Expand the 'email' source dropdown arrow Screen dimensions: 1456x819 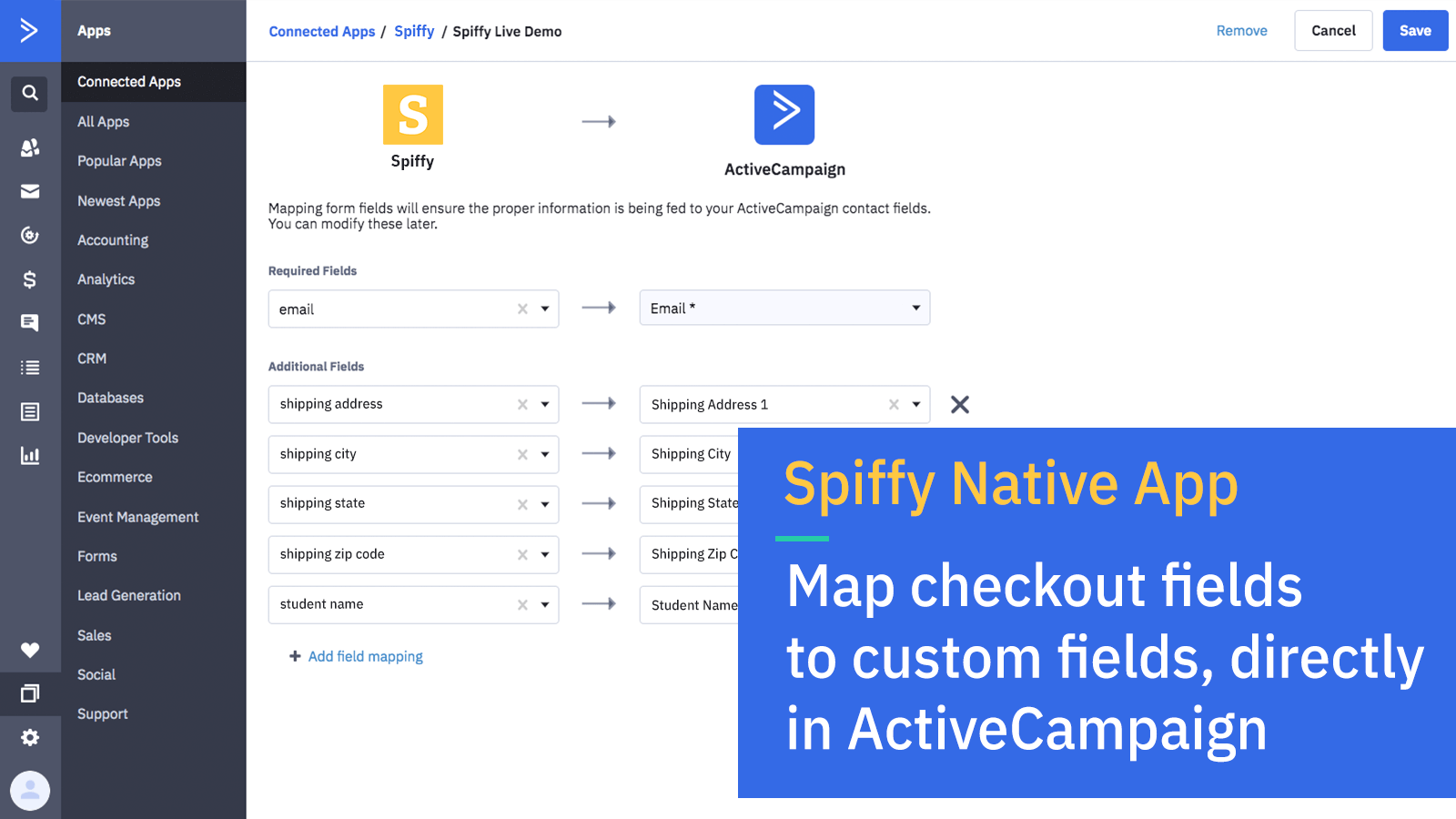[x=545, y=309]
